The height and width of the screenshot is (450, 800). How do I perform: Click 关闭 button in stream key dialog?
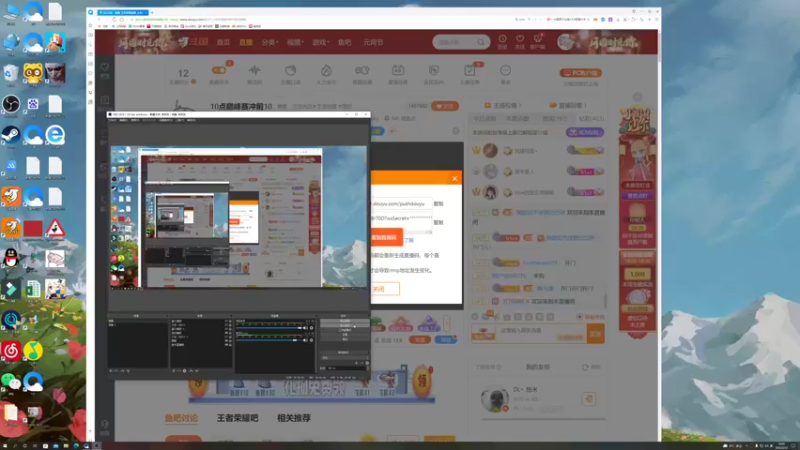click(x=385, y=289)
